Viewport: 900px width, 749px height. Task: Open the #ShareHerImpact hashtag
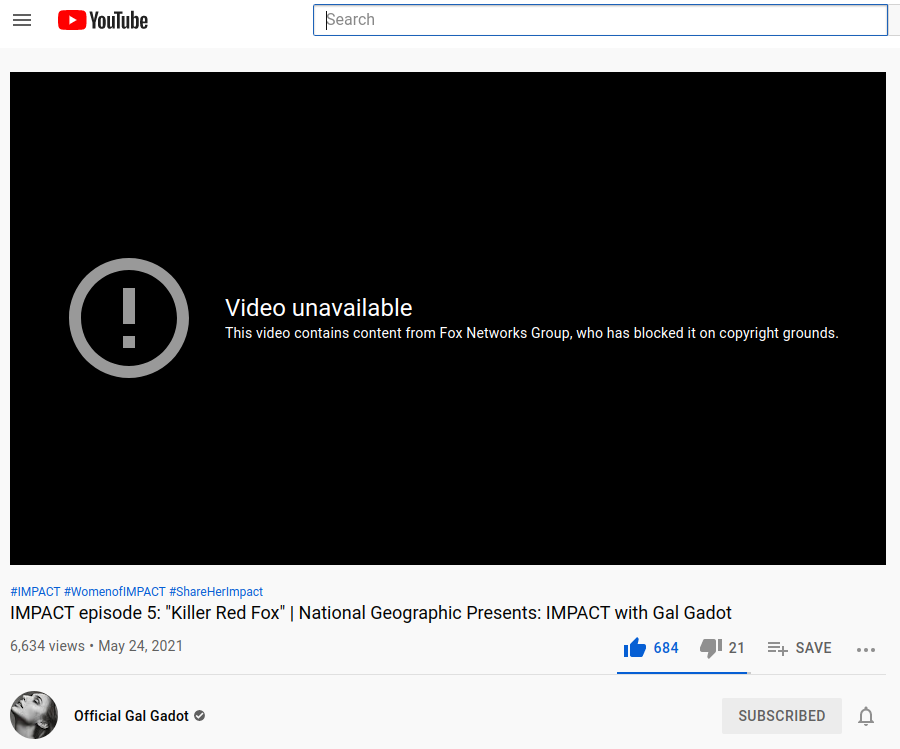pos(216,592)
